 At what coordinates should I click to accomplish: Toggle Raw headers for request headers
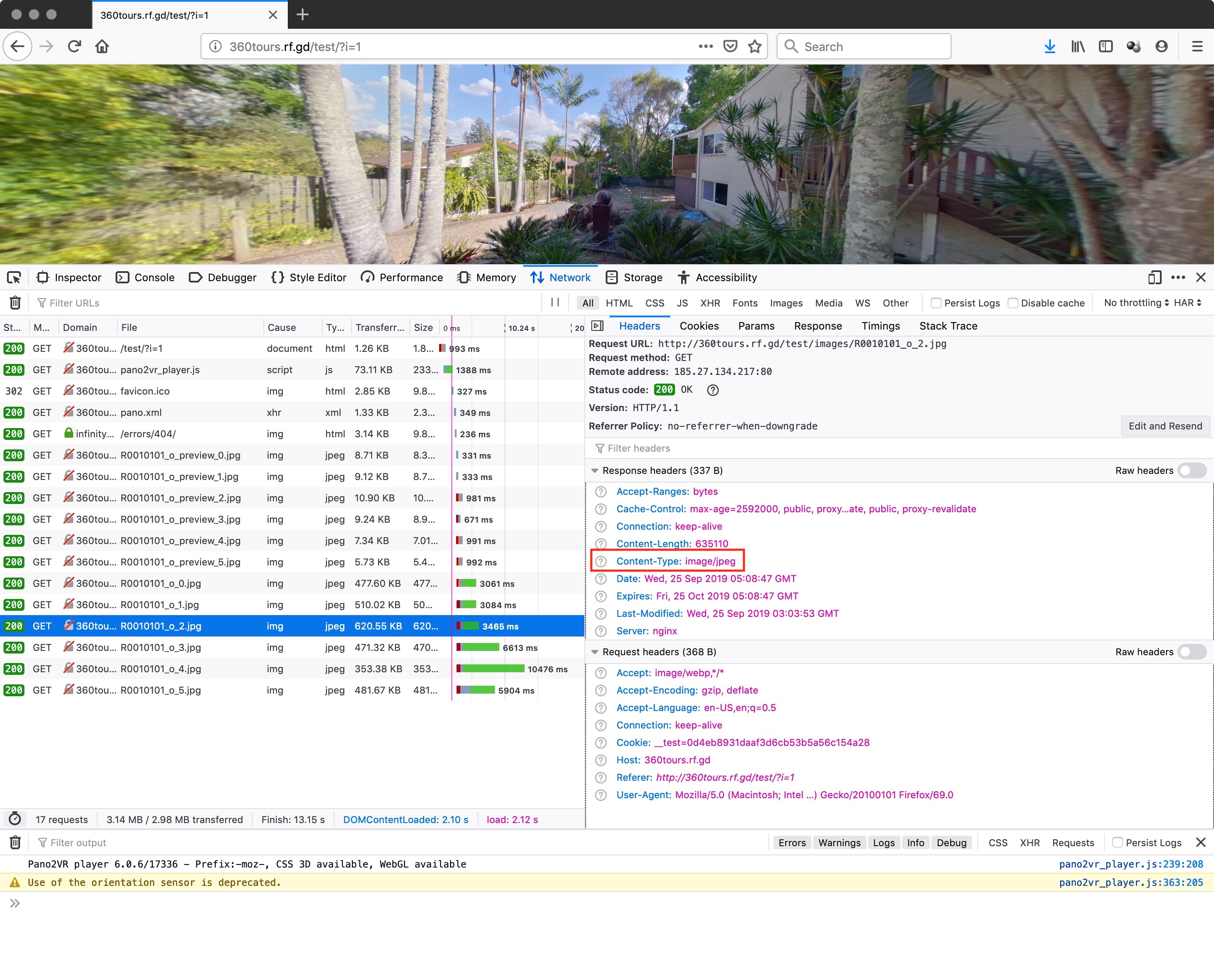pyautogui.click(x=1192, y=651)
